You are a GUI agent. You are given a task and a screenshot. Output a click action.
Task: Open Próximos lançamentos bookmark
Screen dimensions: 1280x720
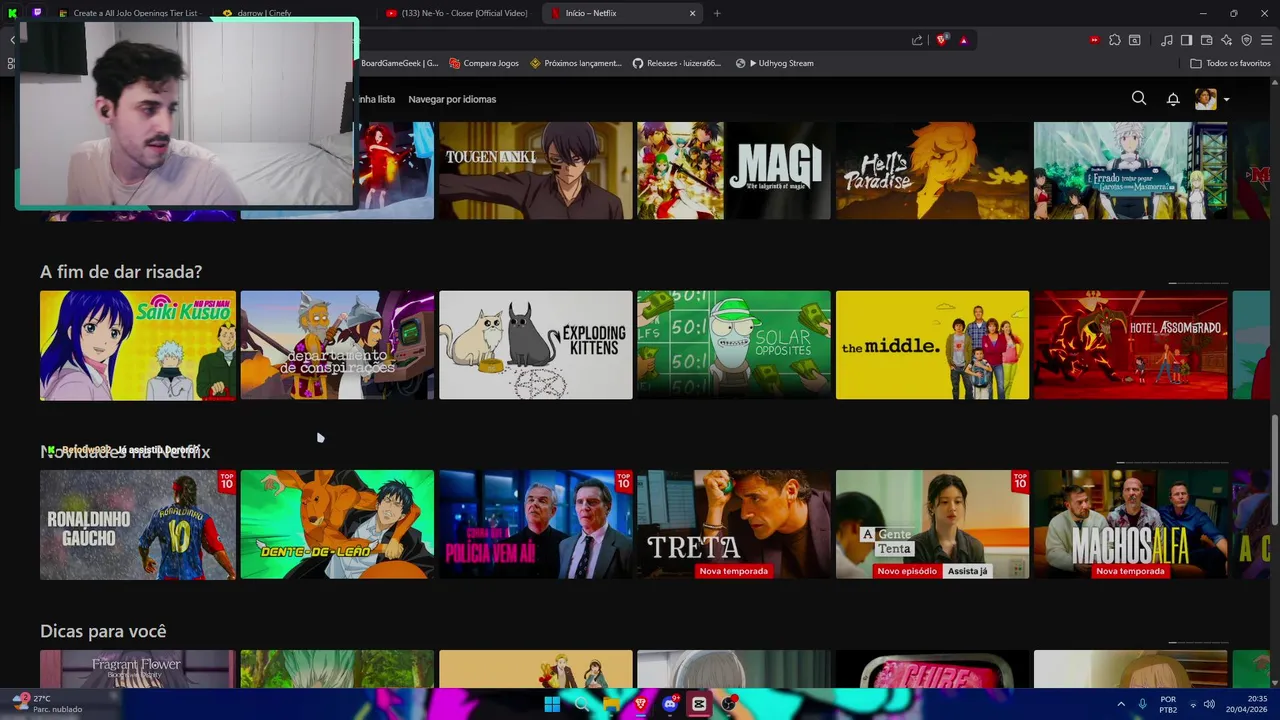point(576,63)
